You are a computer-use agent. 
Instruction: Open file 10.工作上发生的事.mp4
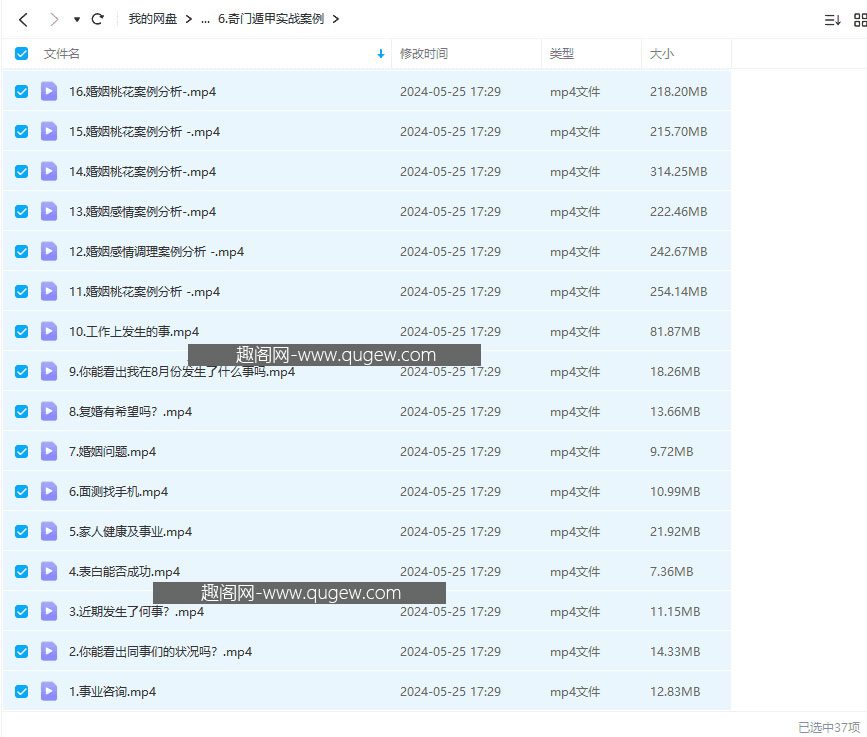[x=134, y=331]
